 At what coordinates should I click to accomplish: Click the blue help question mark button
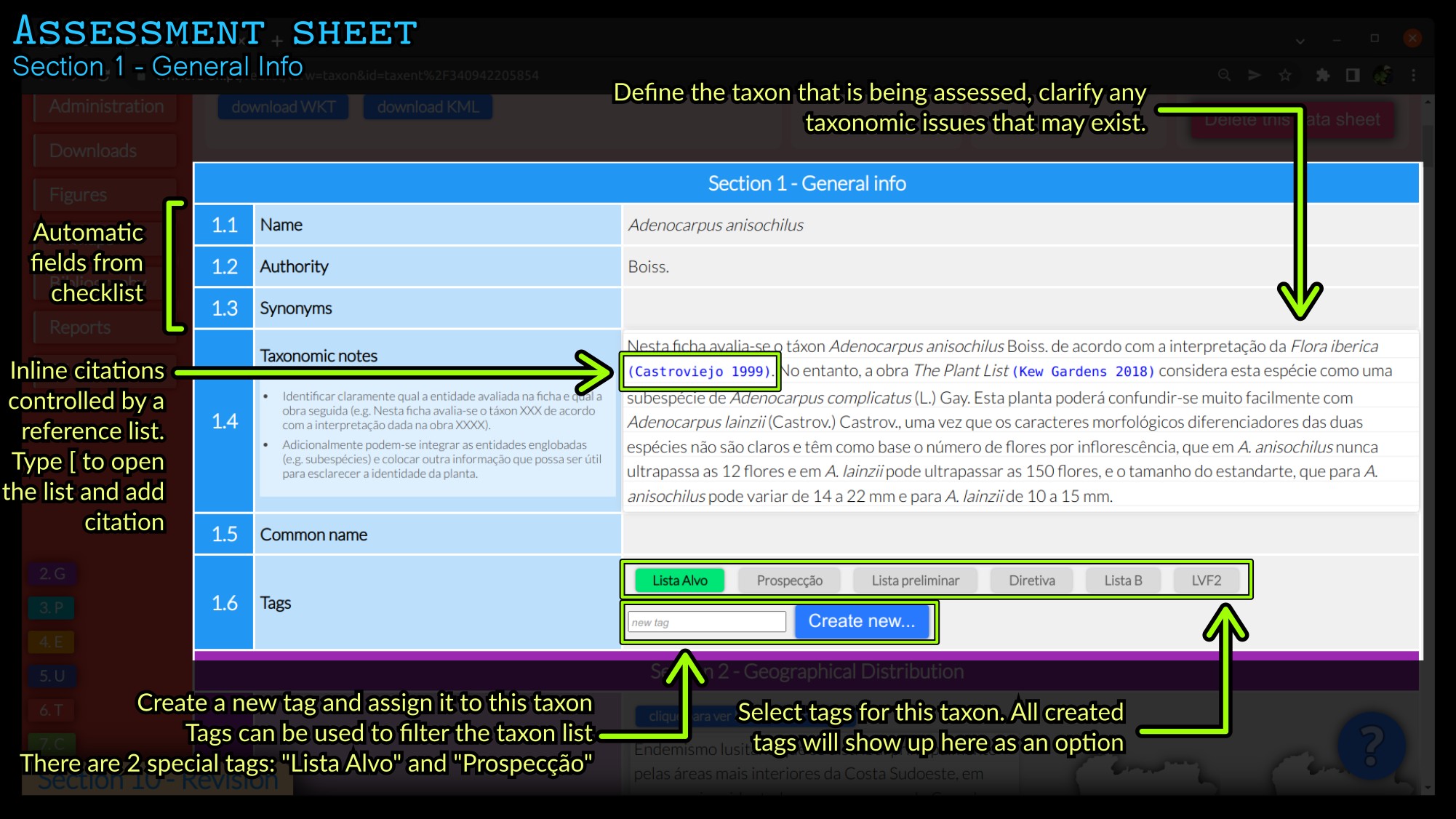[x=1371, y=745]
